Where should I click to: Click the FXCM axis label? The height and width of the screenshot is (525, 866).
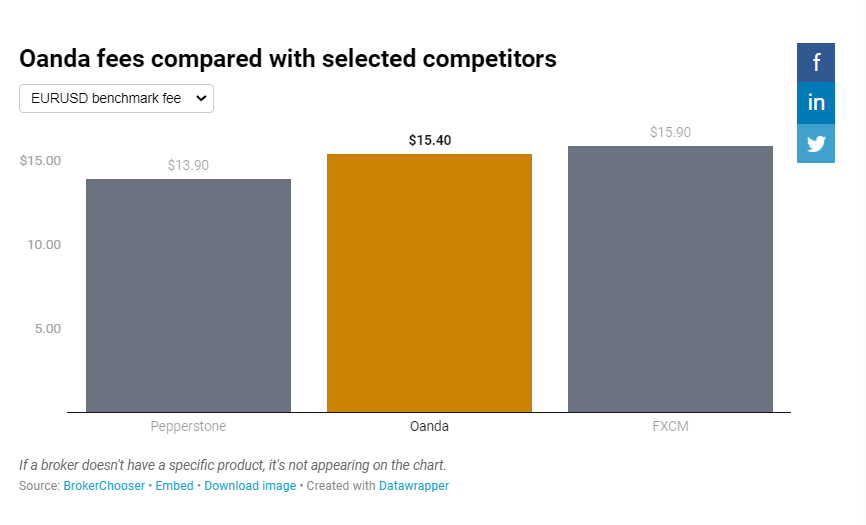point(670,426)
